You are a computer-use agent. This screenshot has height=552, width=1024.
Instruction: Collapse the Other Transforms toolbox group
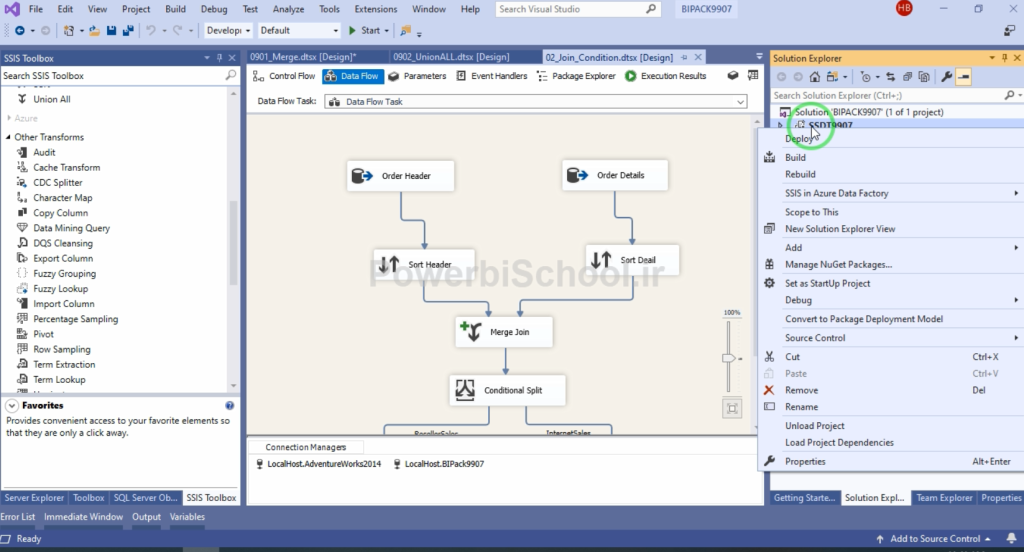point(8,137)
